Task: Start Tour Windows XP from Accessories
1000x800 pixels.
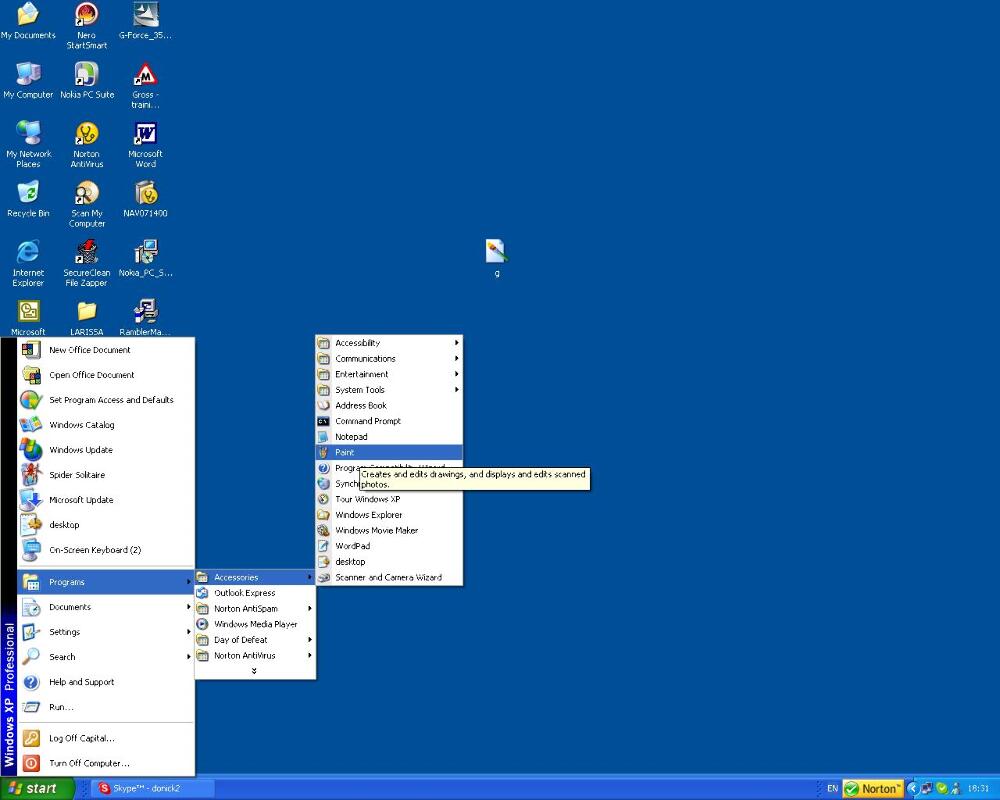Action: 389,499
